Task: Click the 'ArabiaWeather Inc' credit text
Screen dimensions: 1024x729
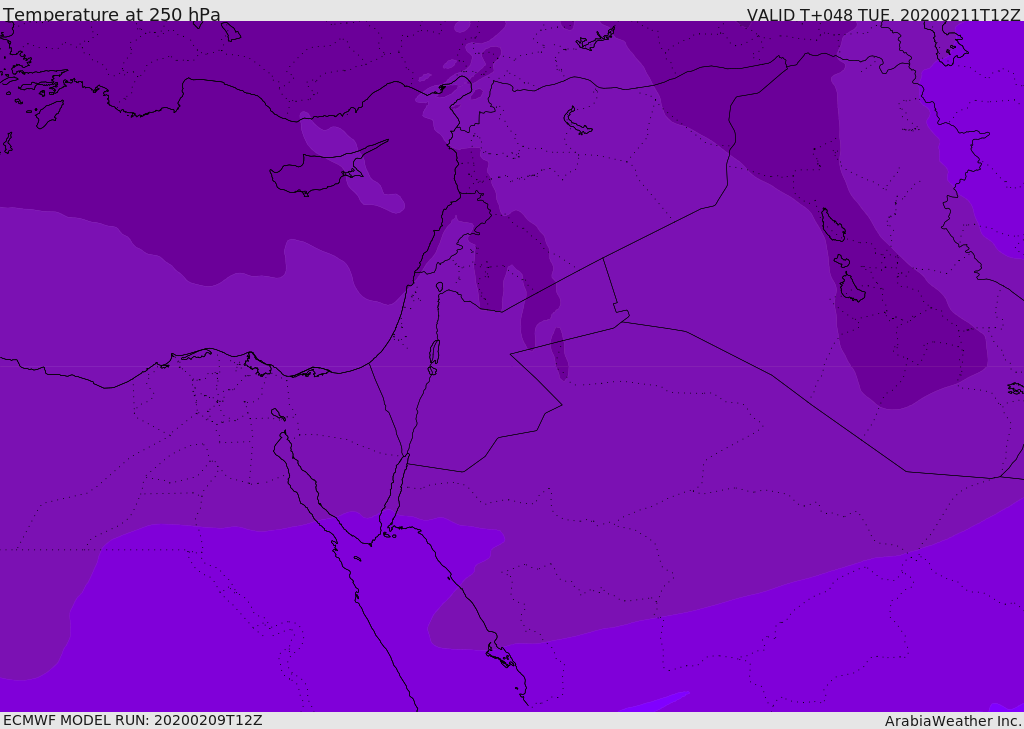Action: (953, 721)
